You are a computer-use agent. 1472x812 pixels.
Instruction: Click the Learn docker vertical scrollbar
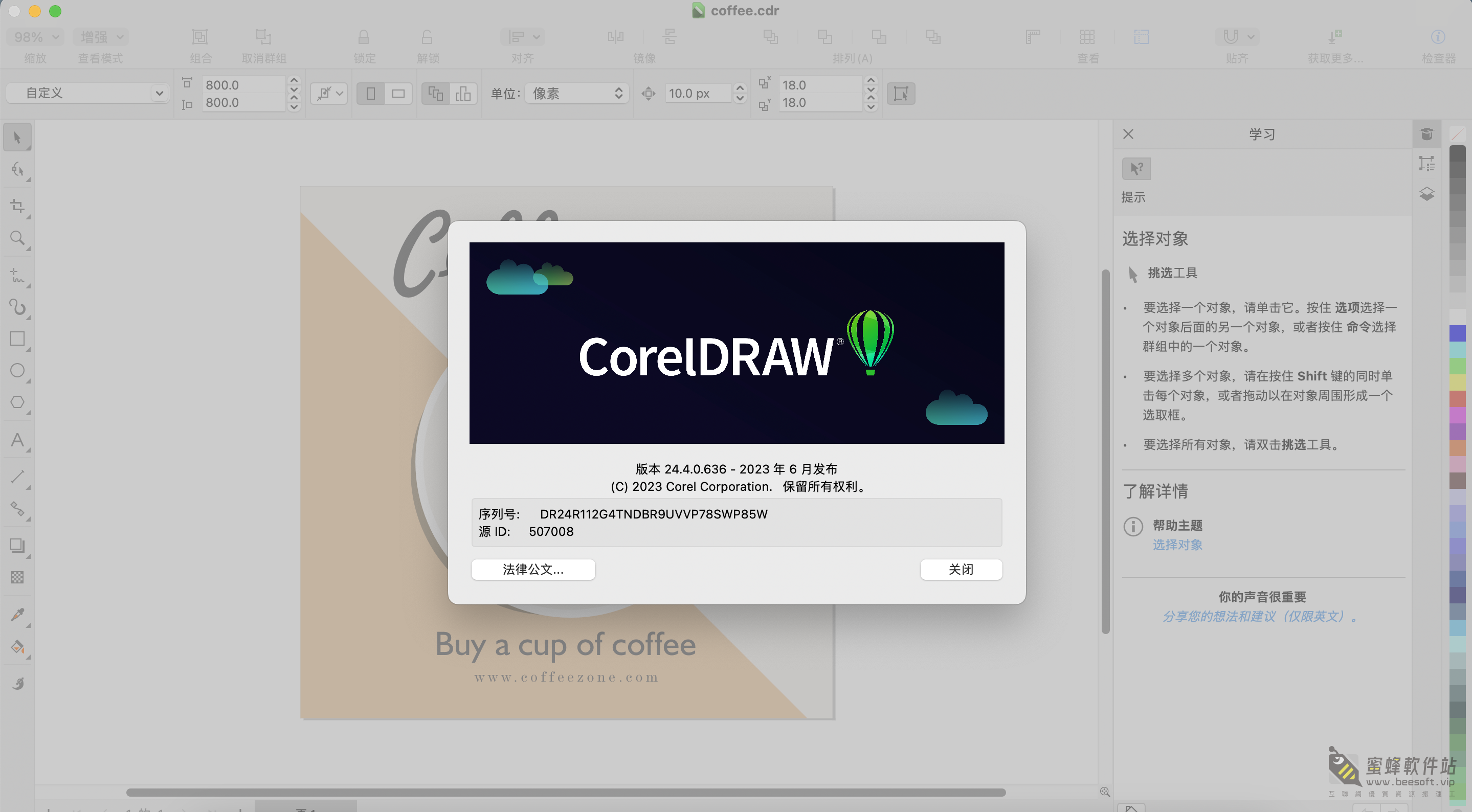(1106, 452)
